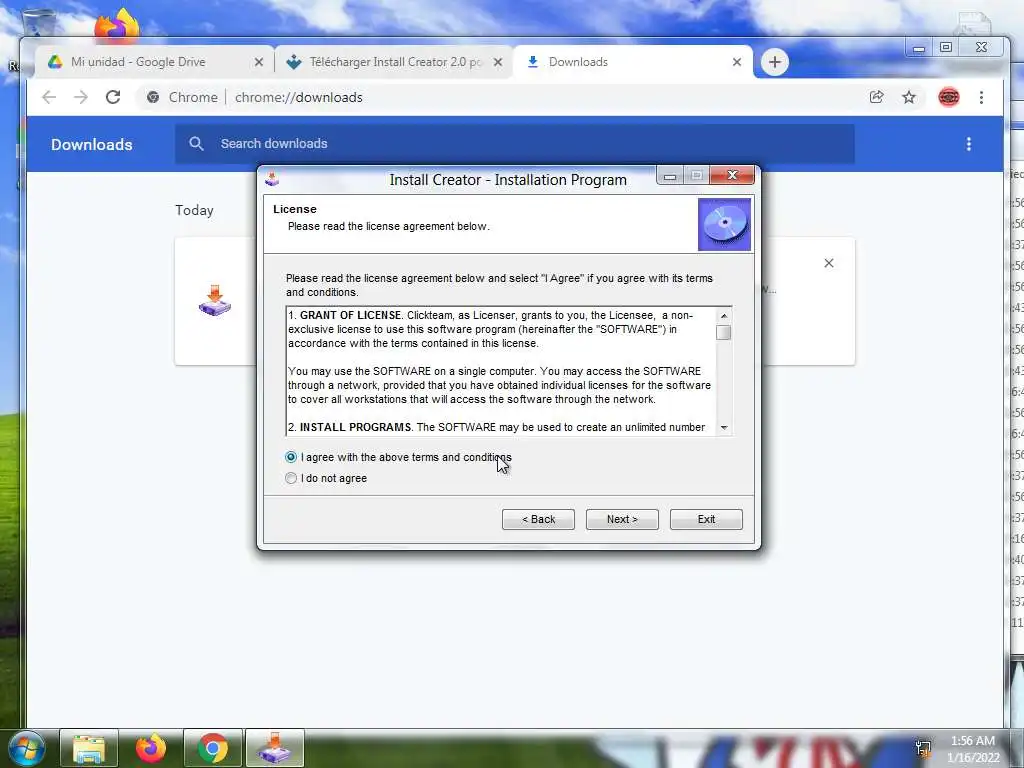Click the Next button in installer
Image resolution: width=1024 pixels, height=768 pixels.
tap(622, 519)
